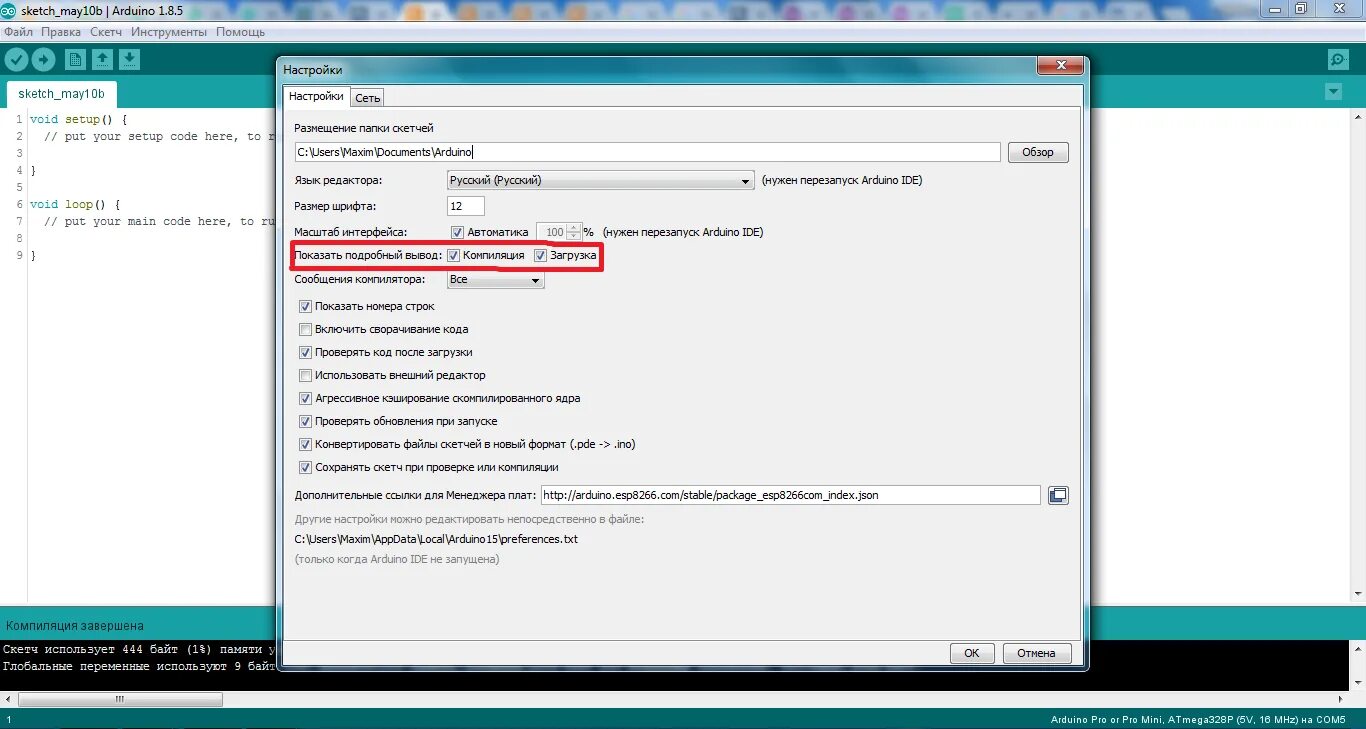
Task: Open the tab dropdown arrow in editor
Action: tap(1333, 92)
